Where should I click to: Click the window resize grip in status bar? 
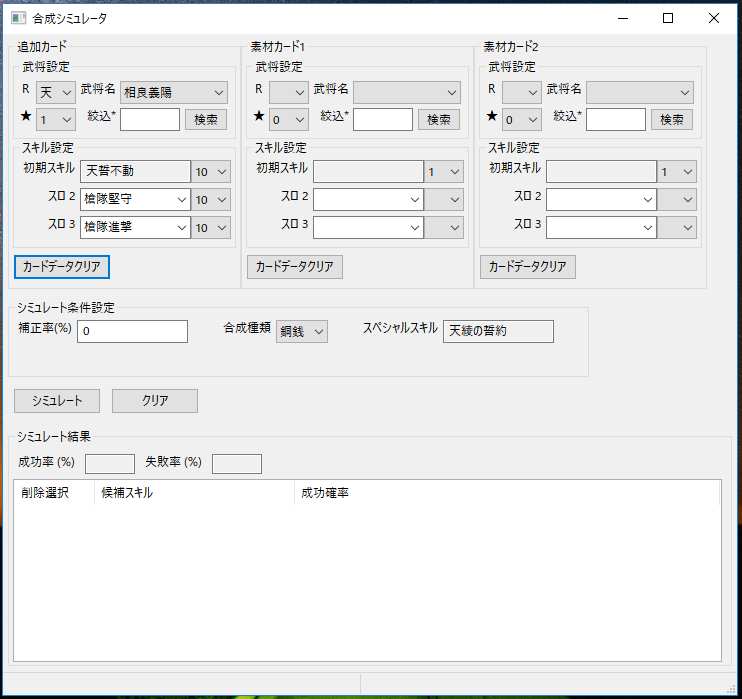(x=732, y=689)
